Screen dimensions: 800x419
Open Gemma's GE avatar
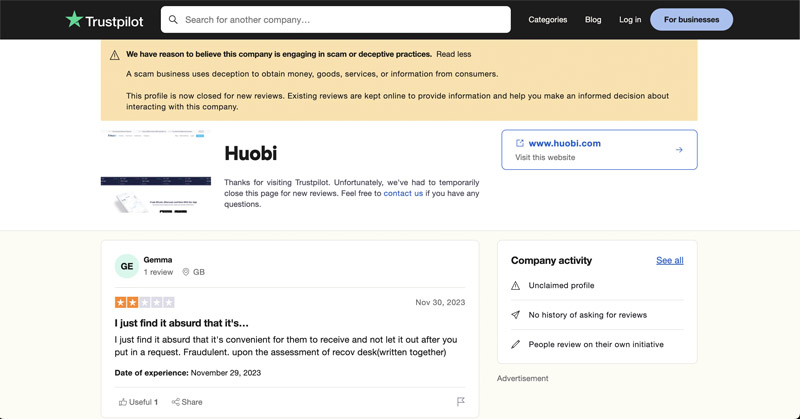pos(127,266)
